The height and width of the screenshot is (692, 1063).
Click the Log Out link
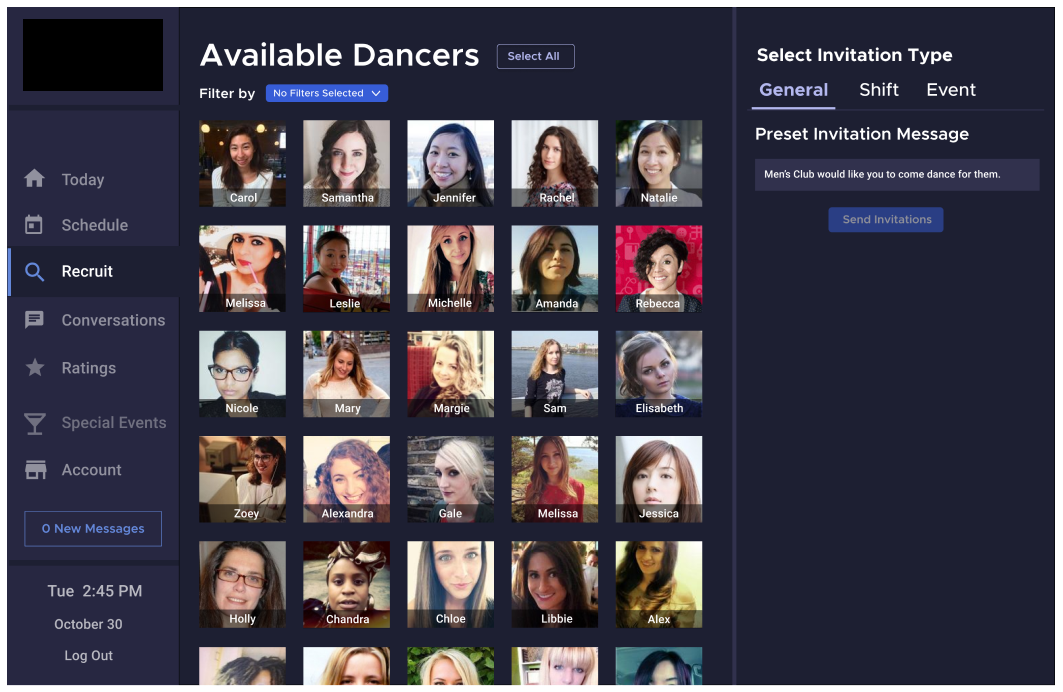click(89, 656)
